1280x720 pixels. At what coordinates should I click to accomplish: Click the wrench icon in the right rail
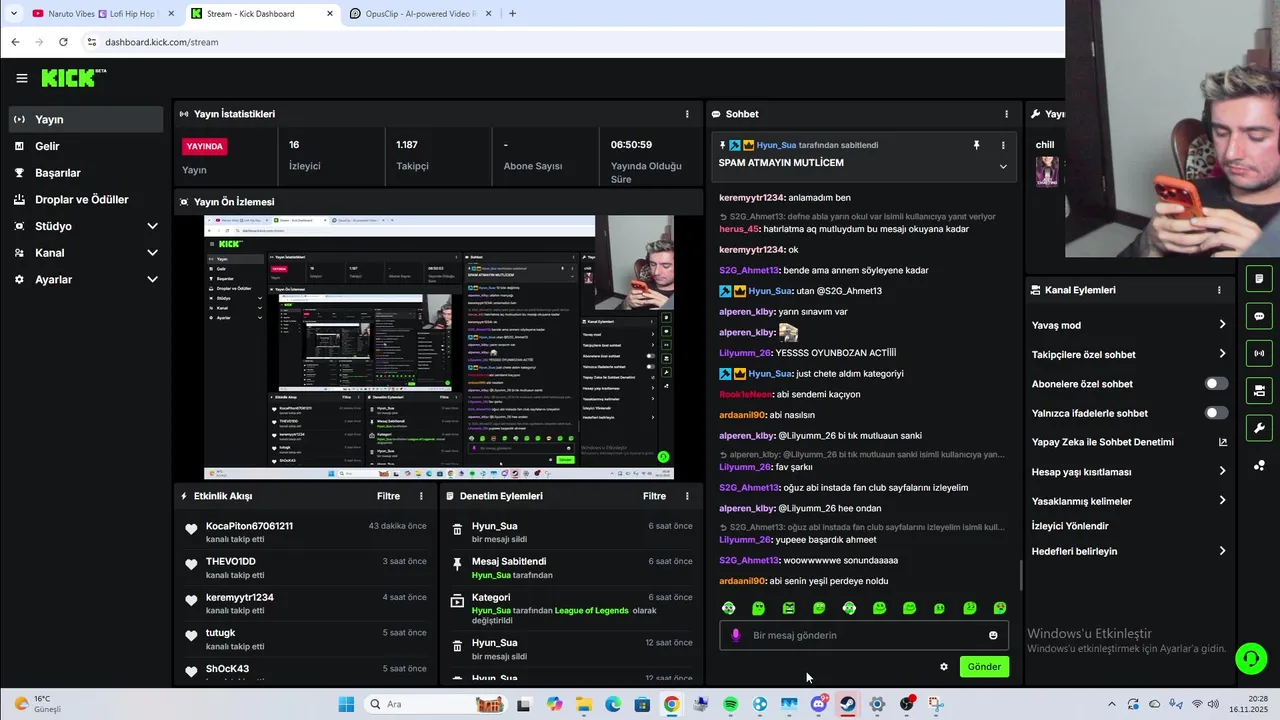pyautogui.click(x=1259, y=428)
